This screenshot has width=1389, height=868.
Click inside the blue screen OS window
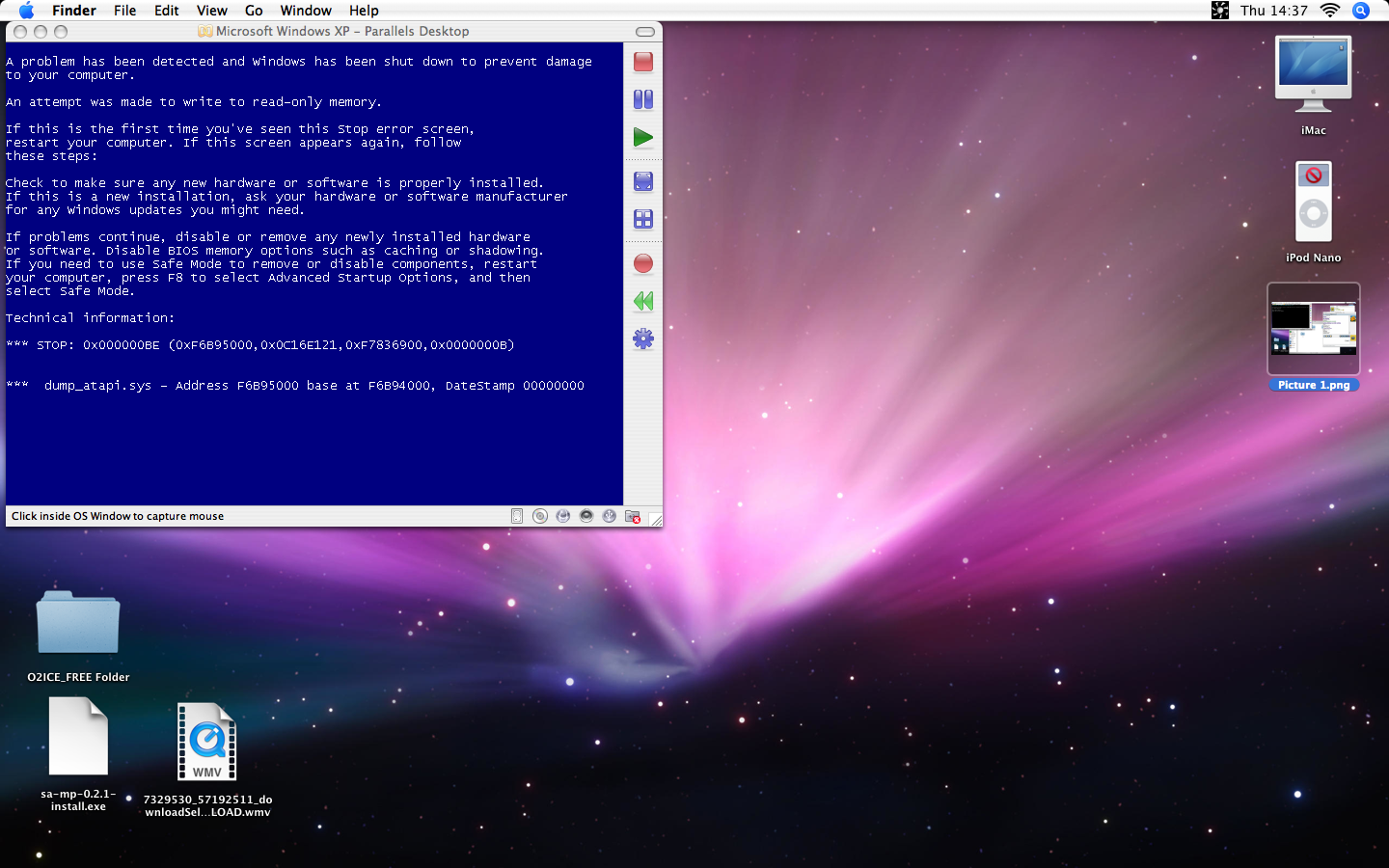pyautogui.click(x=314, y=273)
